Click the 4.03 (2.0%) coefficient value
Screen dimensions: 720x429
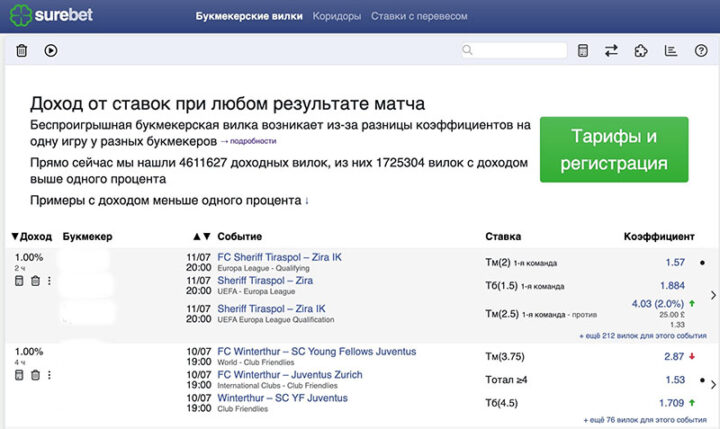655,302
